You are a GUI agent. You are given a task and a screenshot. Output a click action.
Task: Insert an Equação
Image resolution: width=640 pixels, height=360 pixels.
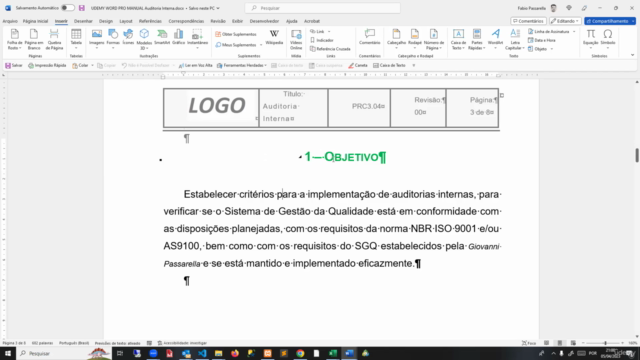pos(591,40)
